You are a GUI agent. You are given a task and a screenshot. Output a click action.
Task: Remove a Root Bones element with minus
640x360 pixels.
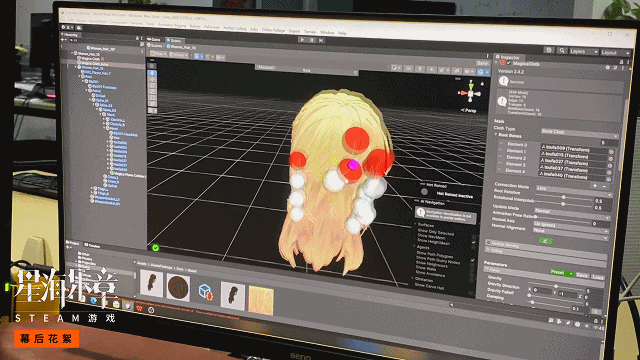(x=604, y=187)
